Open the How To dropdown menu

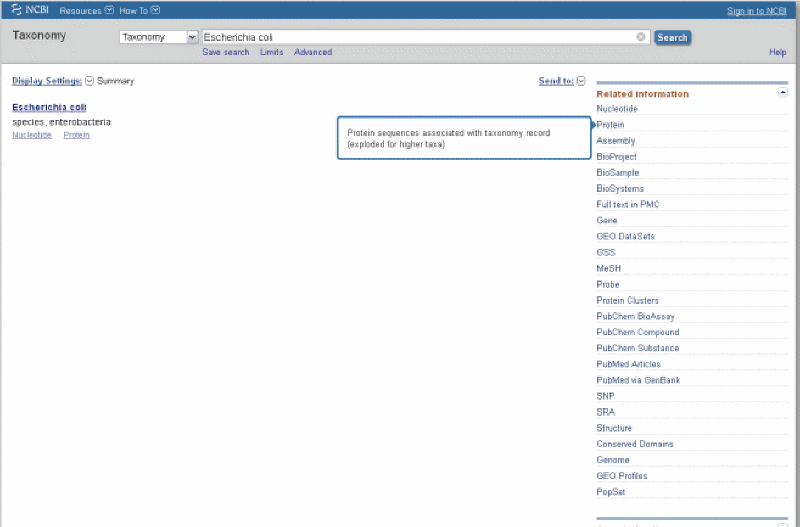[139, 10]
